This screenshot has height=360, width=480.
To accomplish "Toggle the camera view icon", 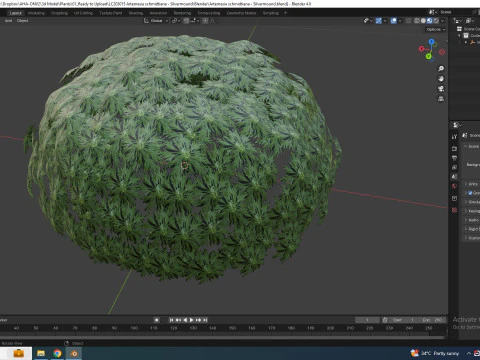I will tap(441, 89).
